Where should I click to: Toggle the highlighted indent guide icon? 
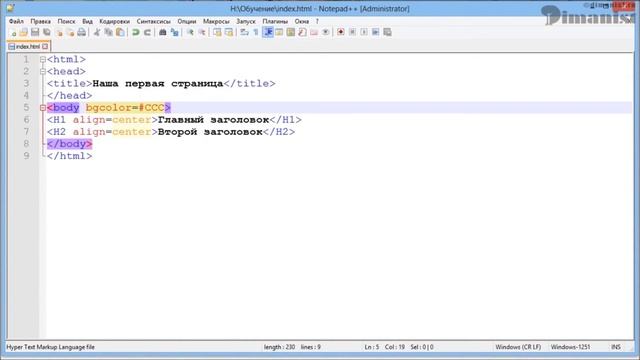pyautogui.click(x=268, y=32)
